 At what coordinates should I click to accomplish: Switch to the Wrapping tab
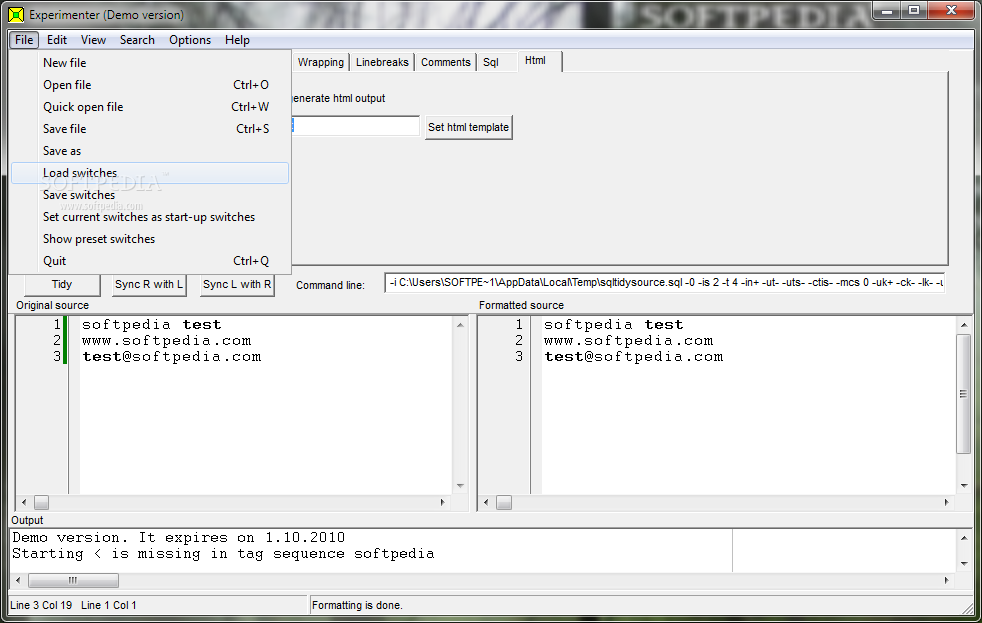tap(321, 62)
